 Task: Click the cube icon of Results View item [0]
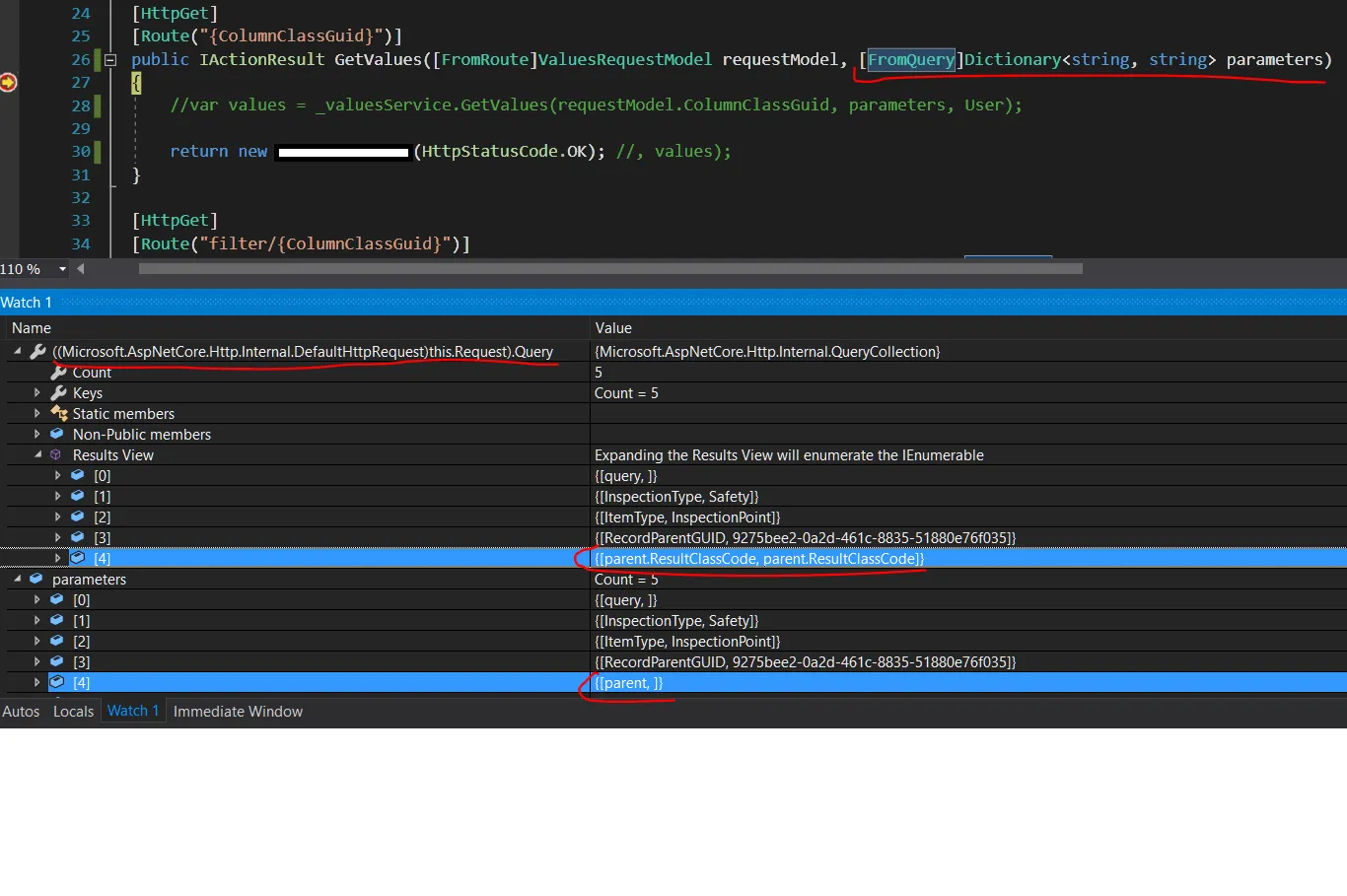pos(78,476)
